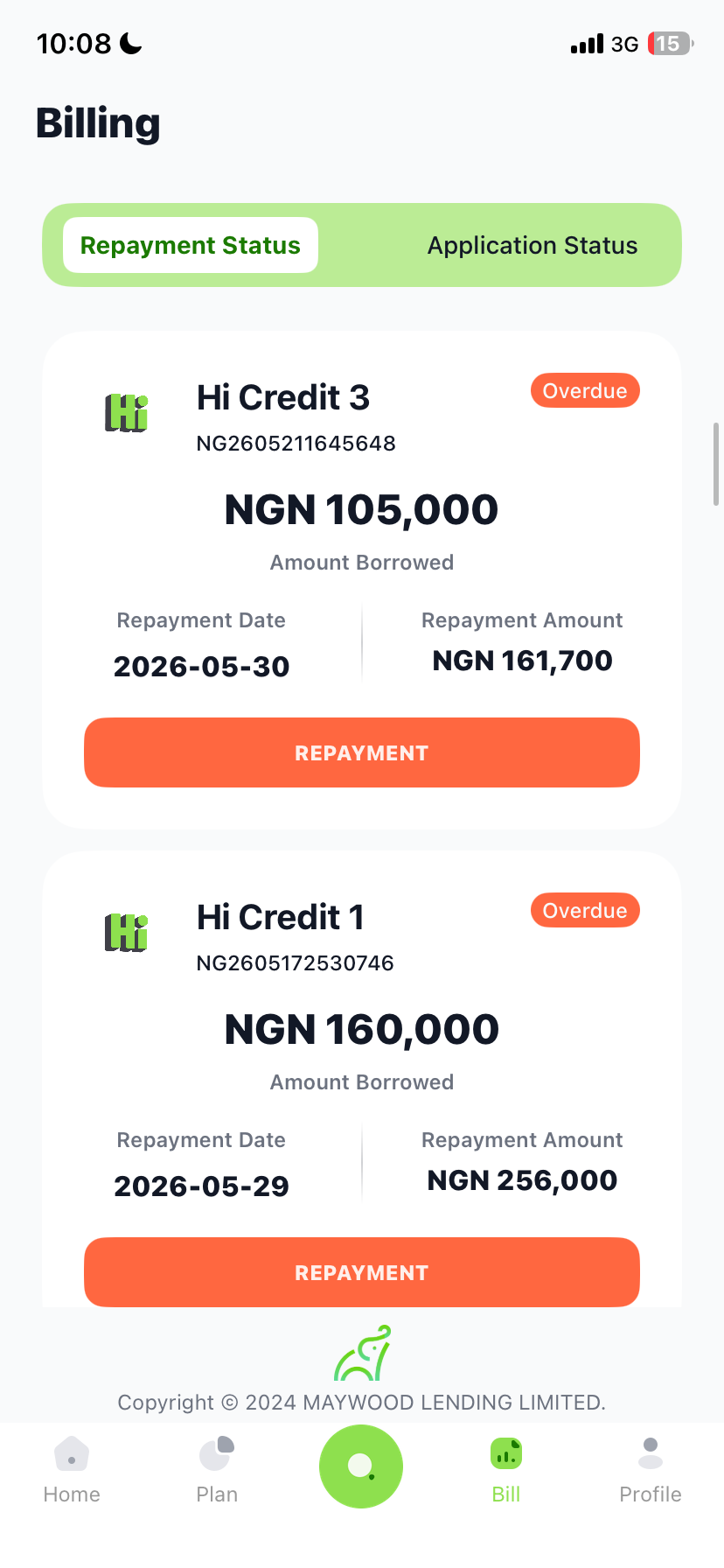Click the vertical scrollbar indicator
Image resolution: width=724 pixels, height=1568 pixels.
point(716,464)
